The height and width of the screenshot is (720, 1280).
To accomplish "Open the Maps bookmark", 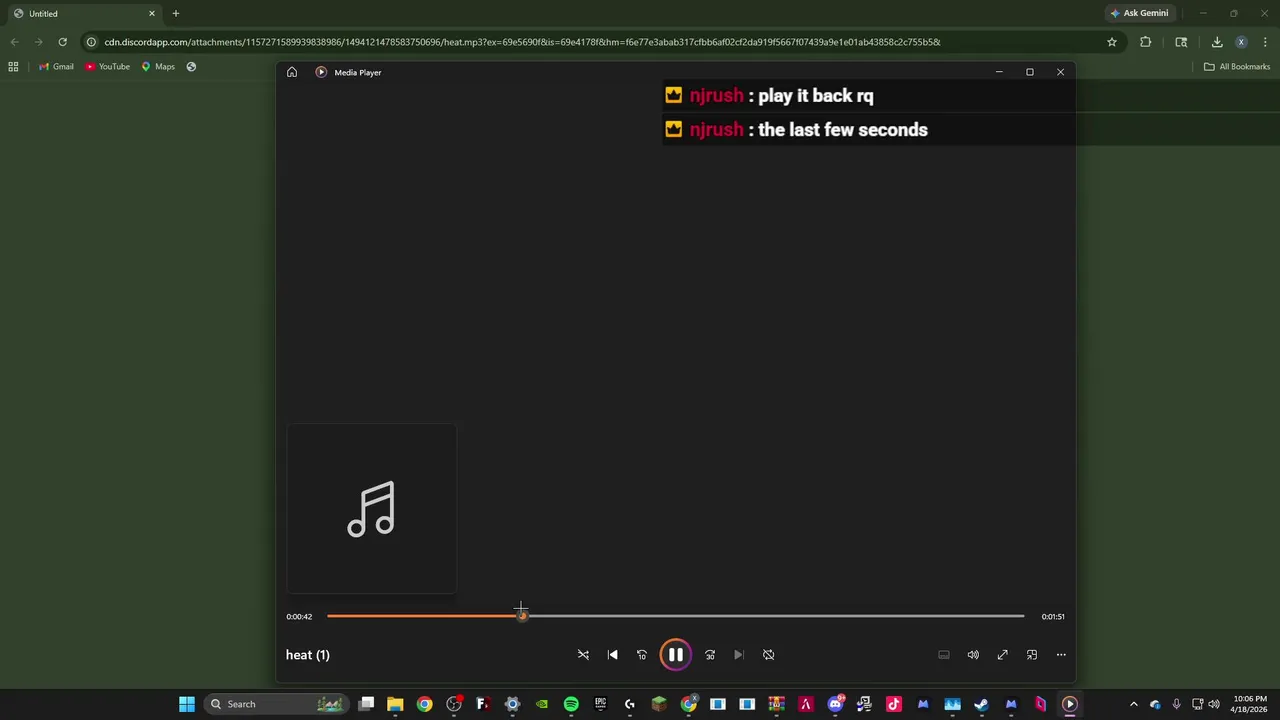I will point(158,67).
